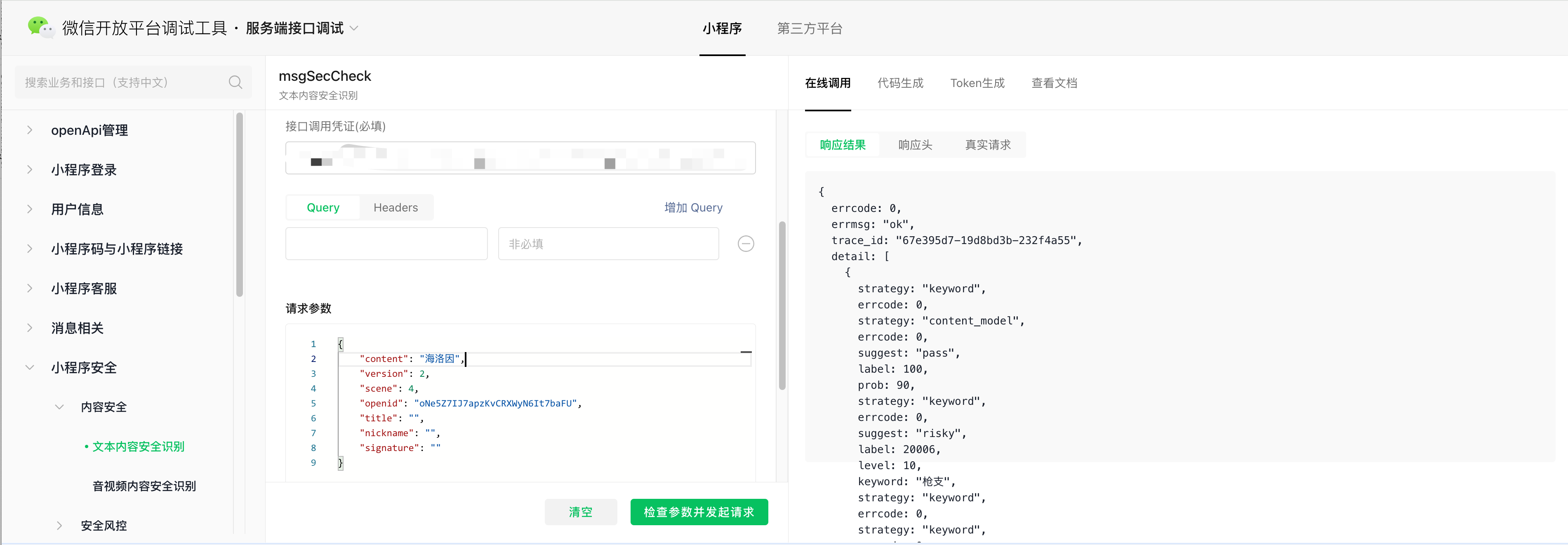Click the 增加 Query link
Viewport: 1568px width, 545px height.
pos(693,207)
